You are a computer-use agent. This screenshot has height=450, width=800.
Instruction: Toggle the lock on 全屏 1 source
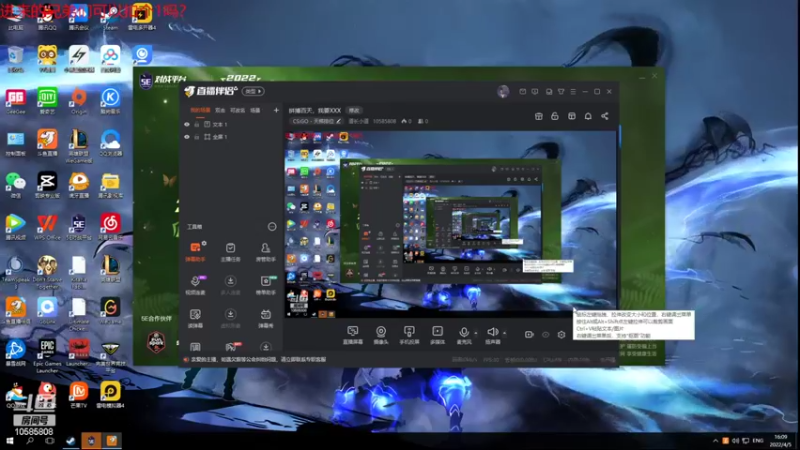click(x=196, y=137)
